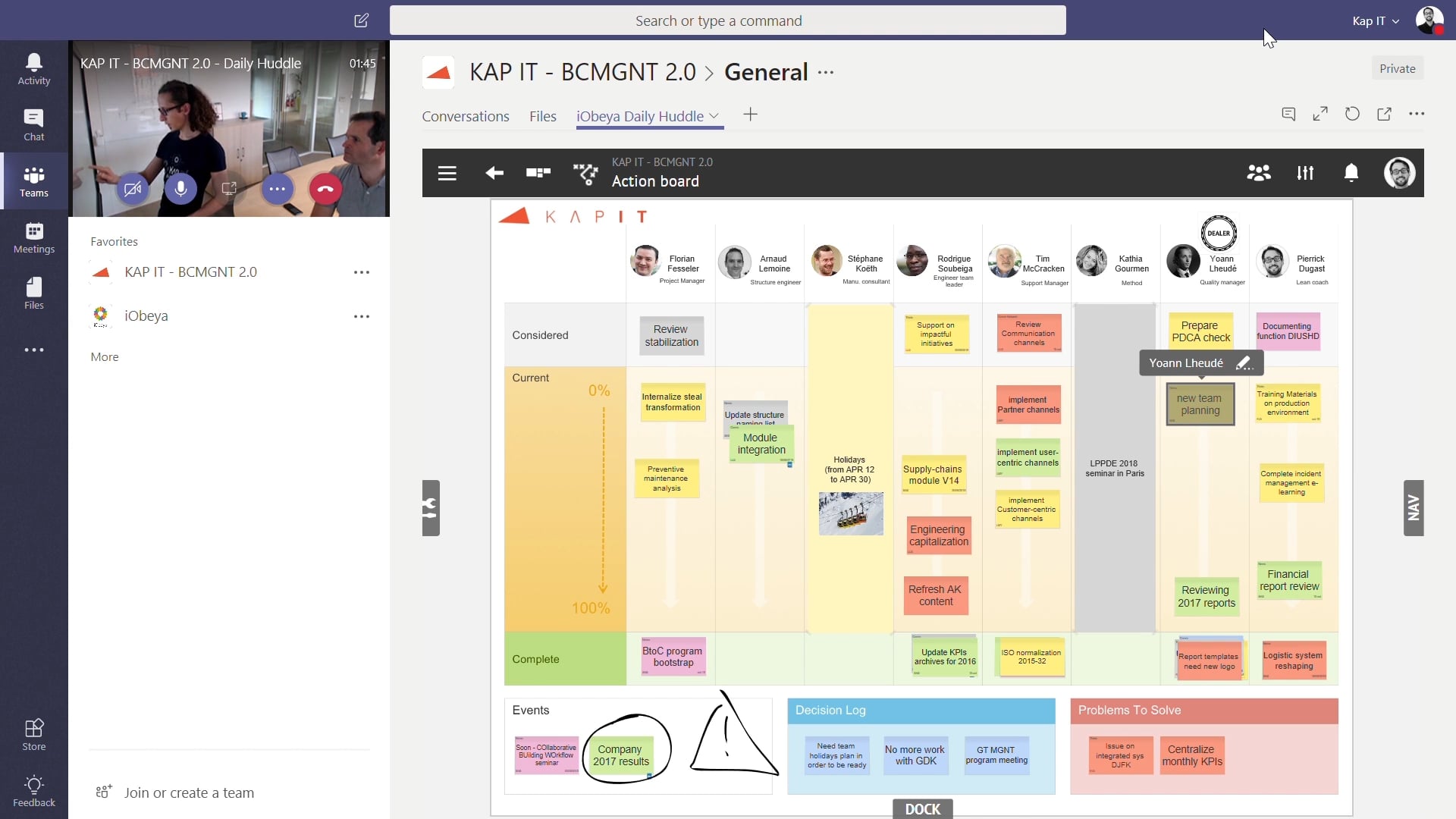Select the 'Engineering capitalization' note
This screenshot has width=1456, height=819.
point(939,535)
